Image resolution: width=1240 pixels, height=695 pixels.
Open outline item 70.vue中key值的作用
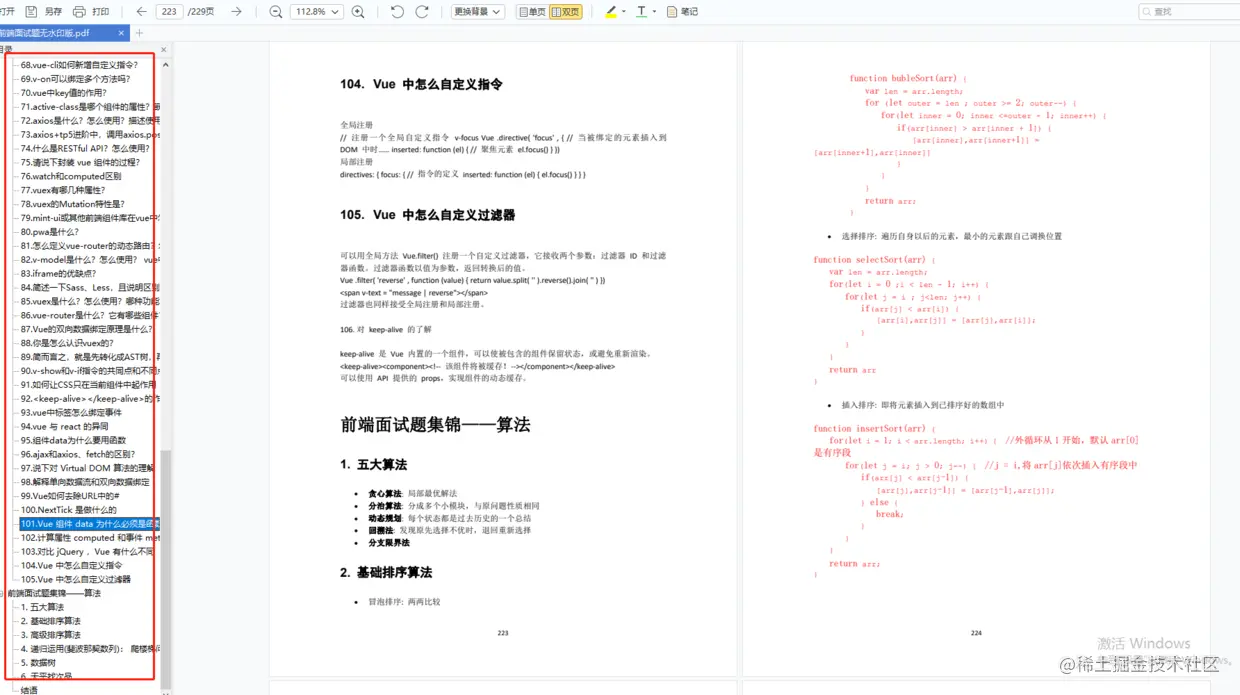pyautogui.click(x=63, y=93)
